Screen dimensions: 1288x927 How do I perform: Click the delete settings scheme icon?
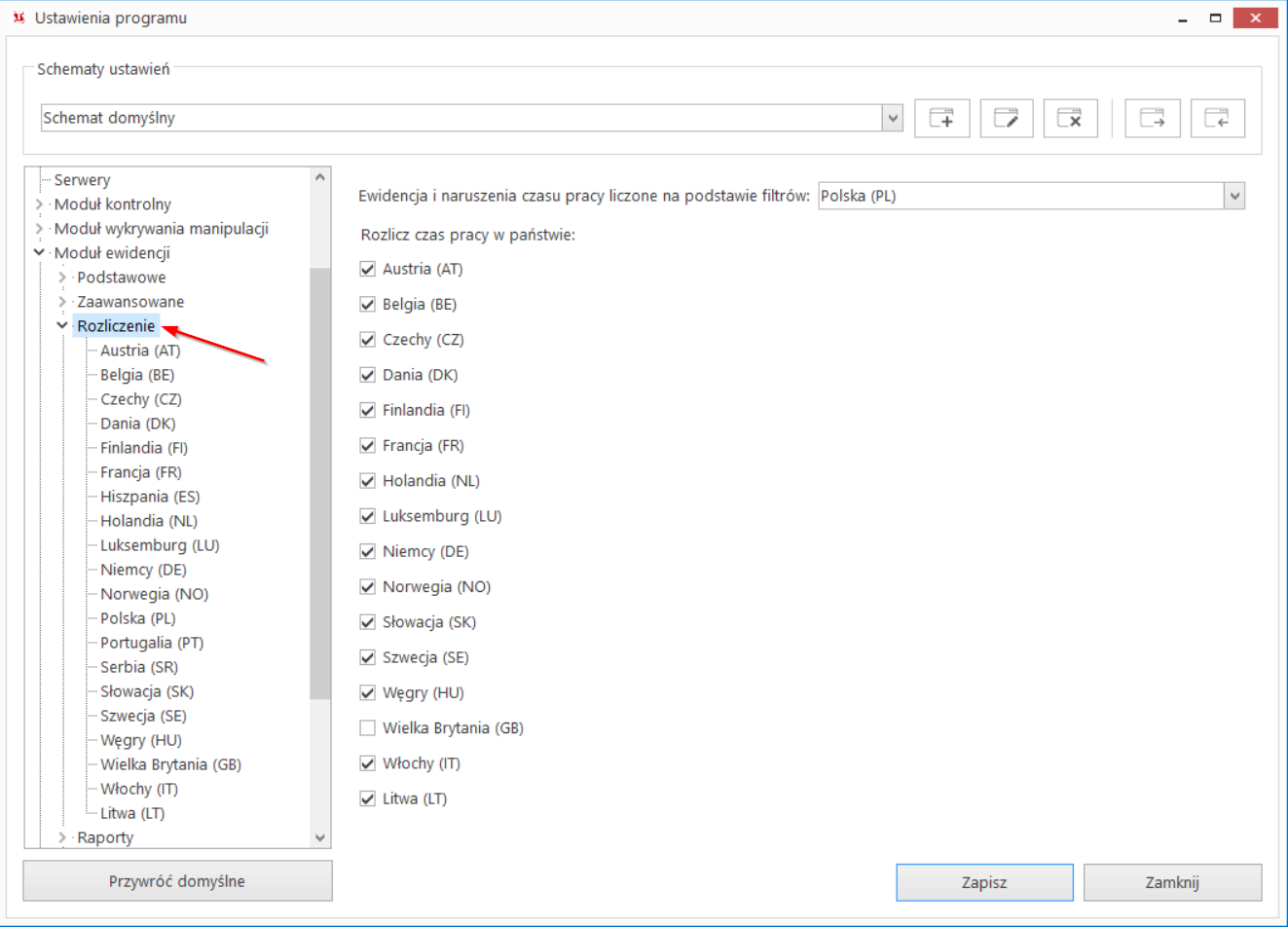[1070, 119]
